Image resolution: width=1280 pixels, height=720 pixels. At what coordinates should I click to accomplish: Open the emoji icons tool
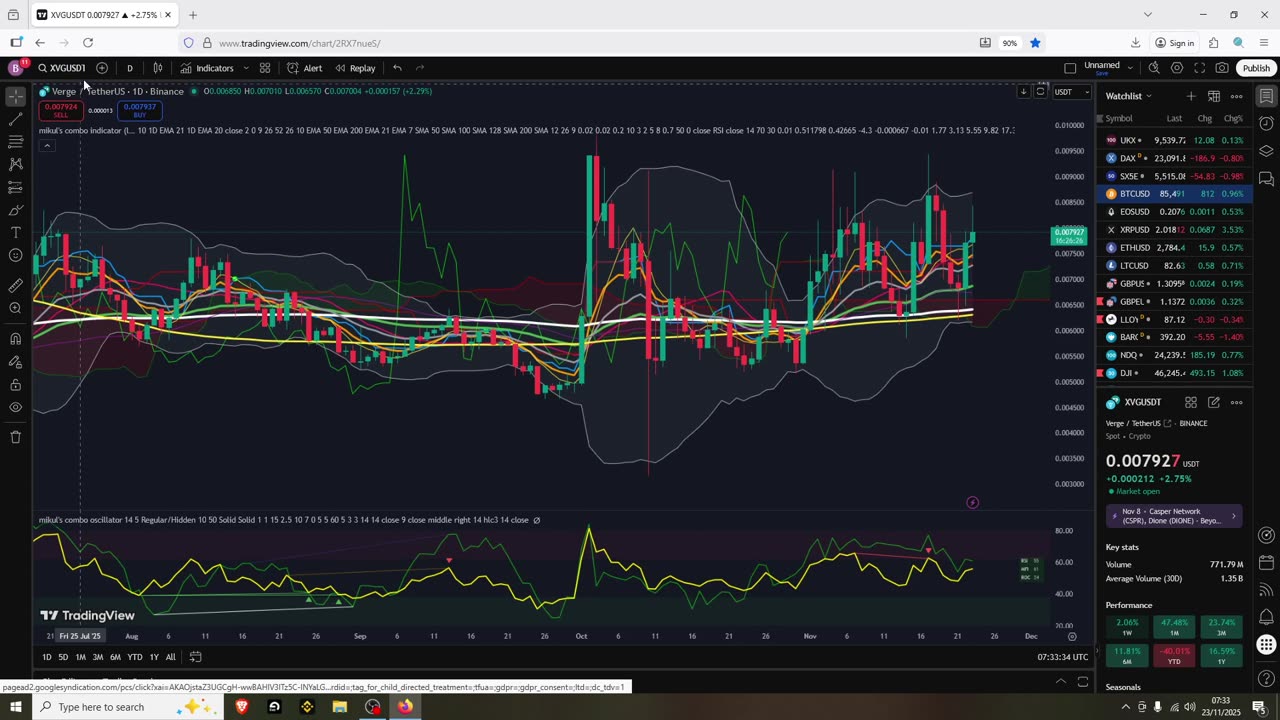pos(15,256)
